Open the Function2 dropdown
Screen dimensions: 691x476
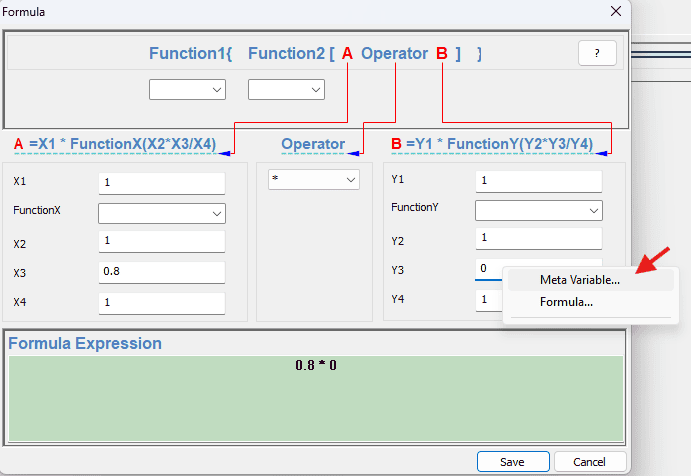click(286, 89)
